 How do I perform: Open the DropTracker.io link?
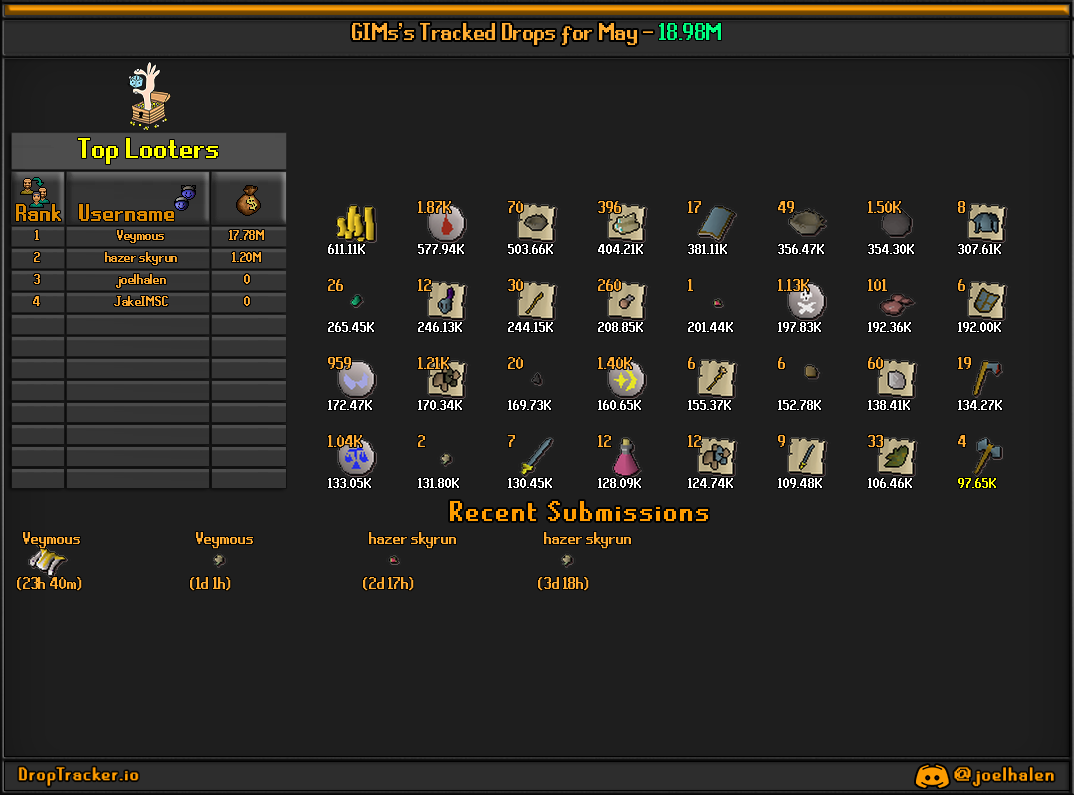coord(78,774)
